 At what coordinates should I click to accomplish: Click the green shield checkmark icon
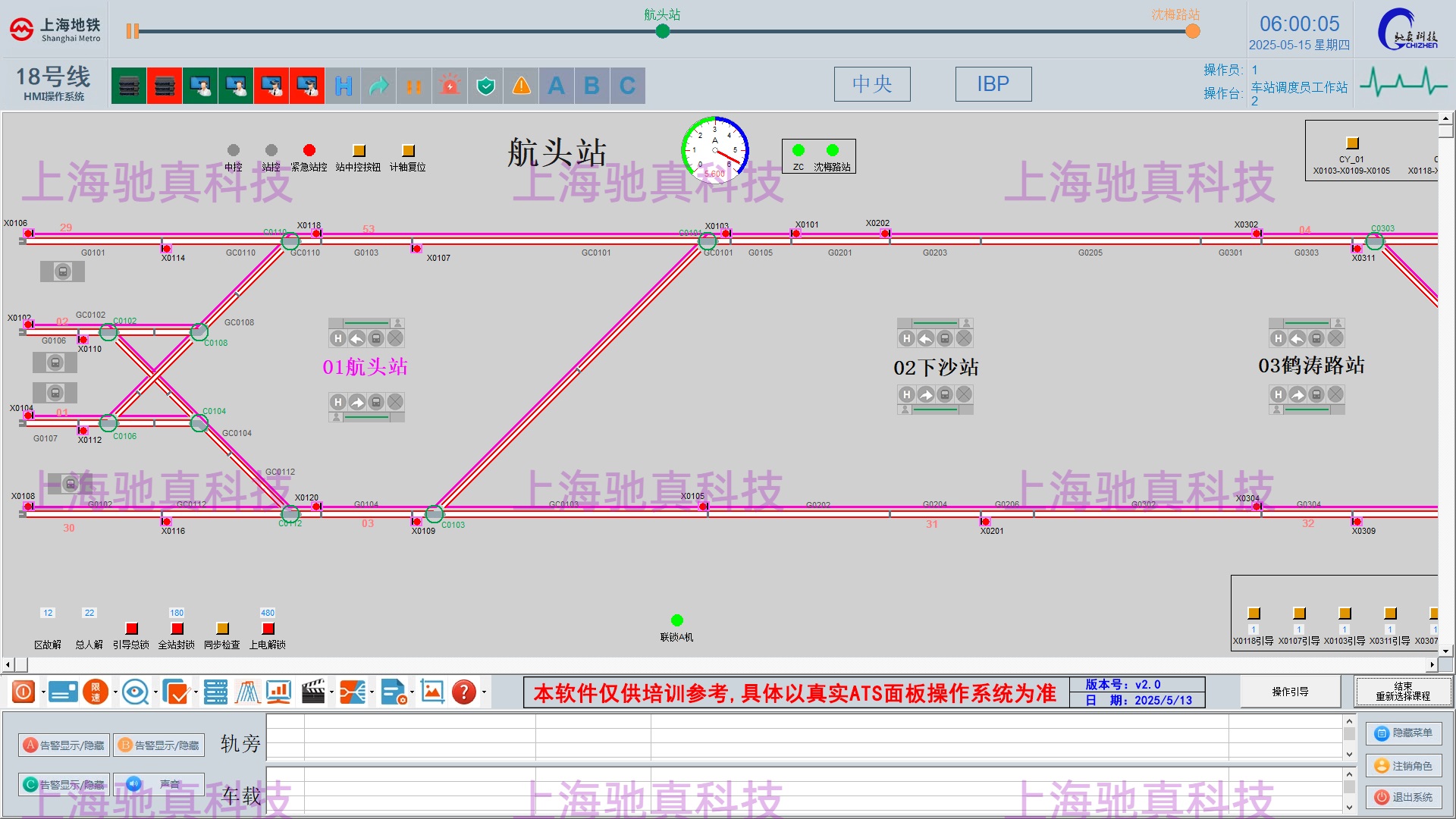coord(486,86)
